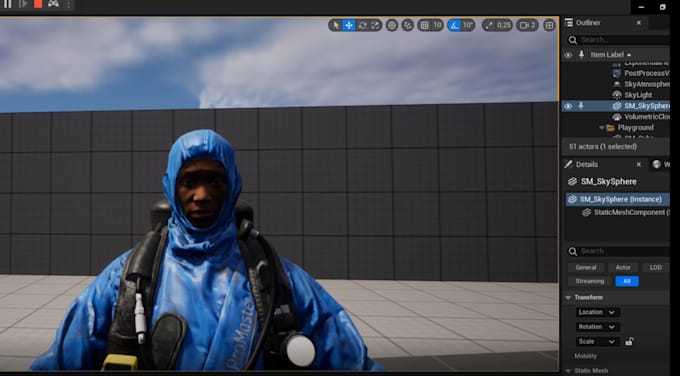
Task: Click the Mobility property label
Action: click(x=585, y=356)
